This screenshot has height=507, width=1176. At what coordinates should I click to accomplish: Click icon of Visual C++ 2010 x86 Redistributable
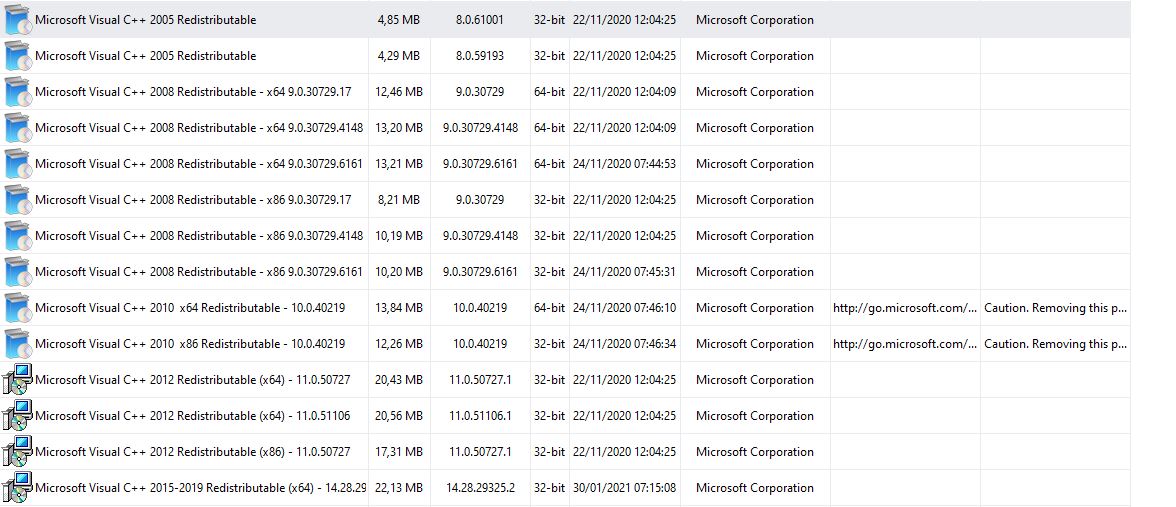(x=18, y=344)
